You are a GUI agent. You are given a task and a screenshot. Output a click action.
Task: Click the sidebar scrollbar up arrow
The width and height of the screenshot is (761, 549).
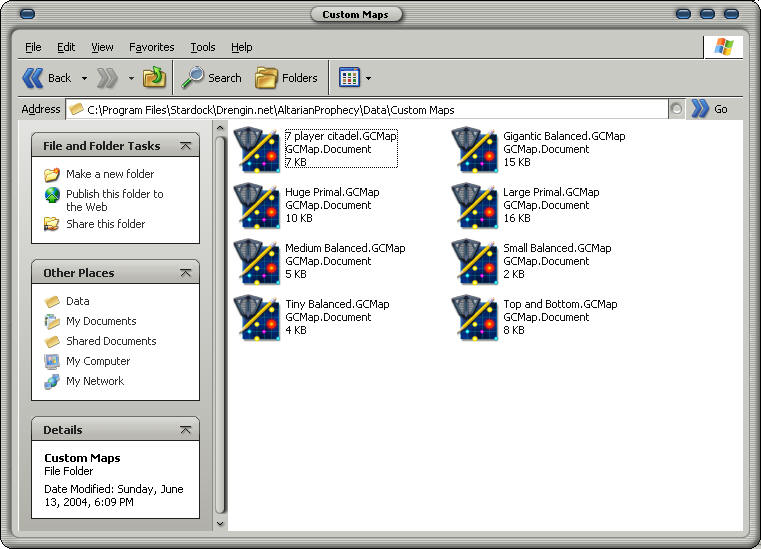[220, 128]
